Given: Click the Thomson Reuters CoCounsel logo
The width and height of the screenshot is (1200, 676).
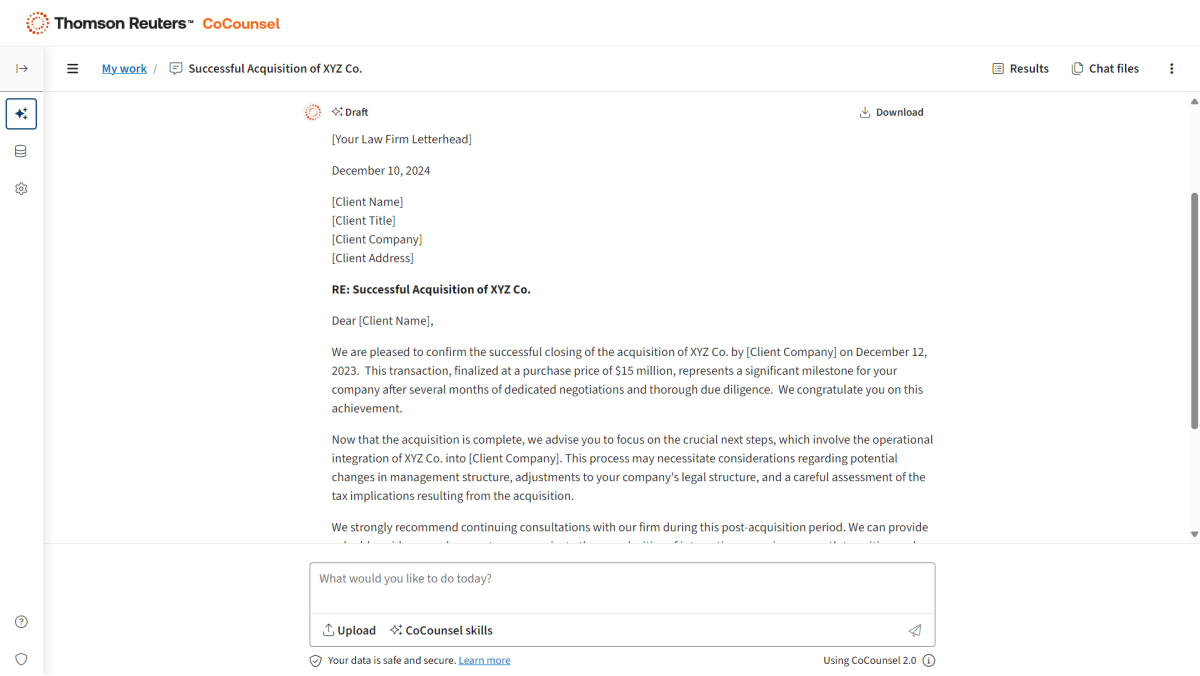Looking at the screenshot, I should pos(153,23).
